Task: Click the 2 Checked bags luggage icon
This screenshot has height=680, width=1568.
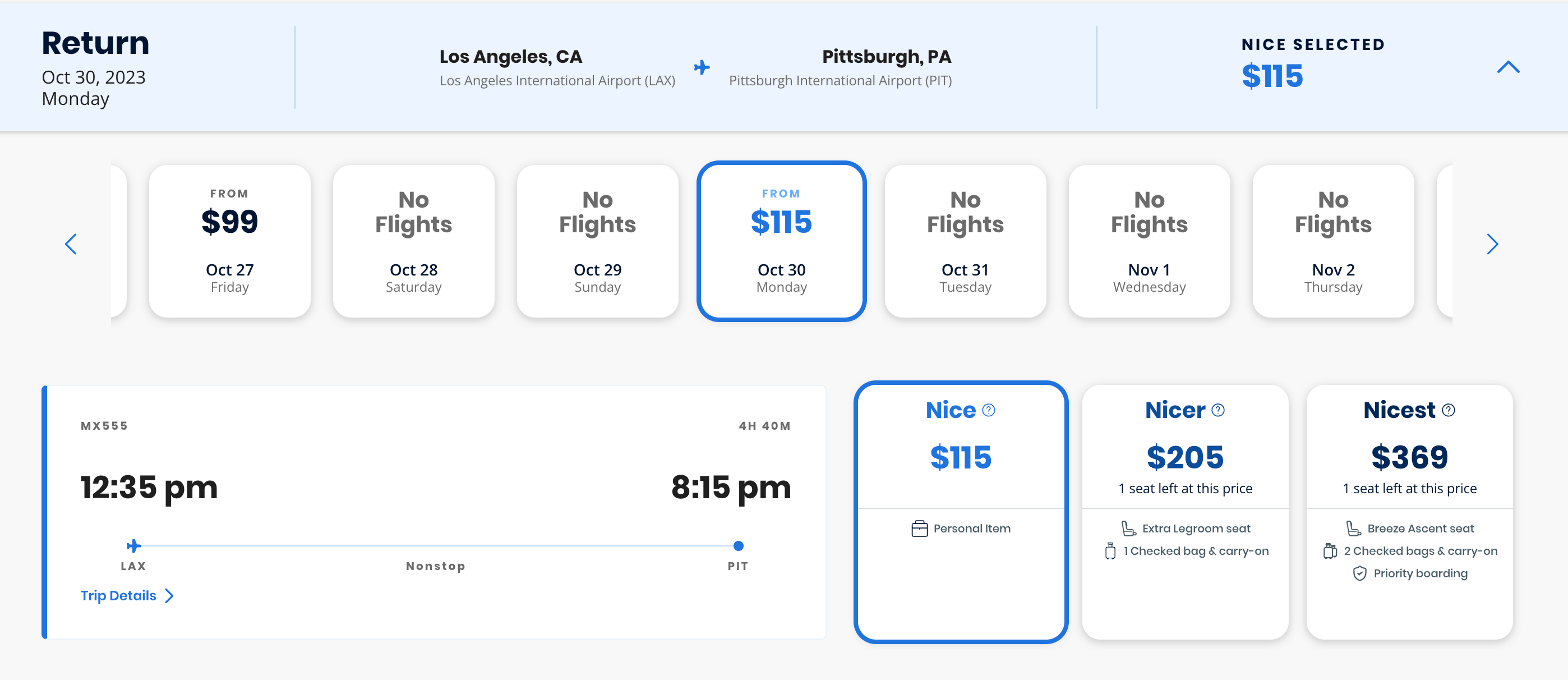Action: (x=1330, y=551)
